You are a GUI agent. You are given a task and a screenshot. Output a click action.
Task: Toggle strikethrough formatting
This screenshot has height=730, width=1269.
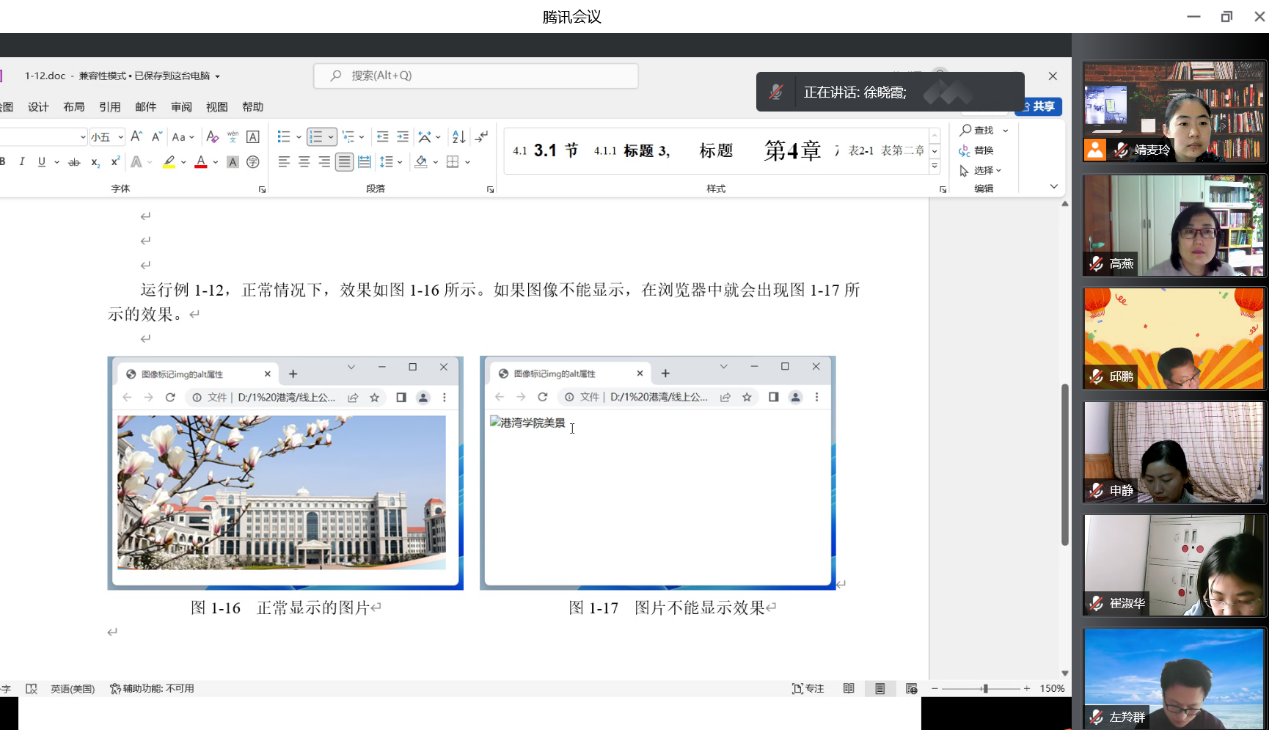74,162
